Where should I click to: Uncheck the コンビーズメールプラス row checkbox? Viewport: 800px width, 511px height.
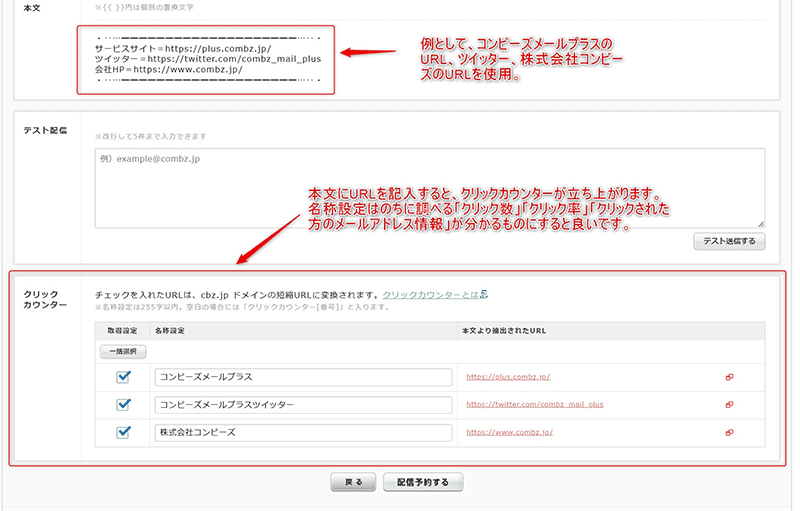point(123,377)
